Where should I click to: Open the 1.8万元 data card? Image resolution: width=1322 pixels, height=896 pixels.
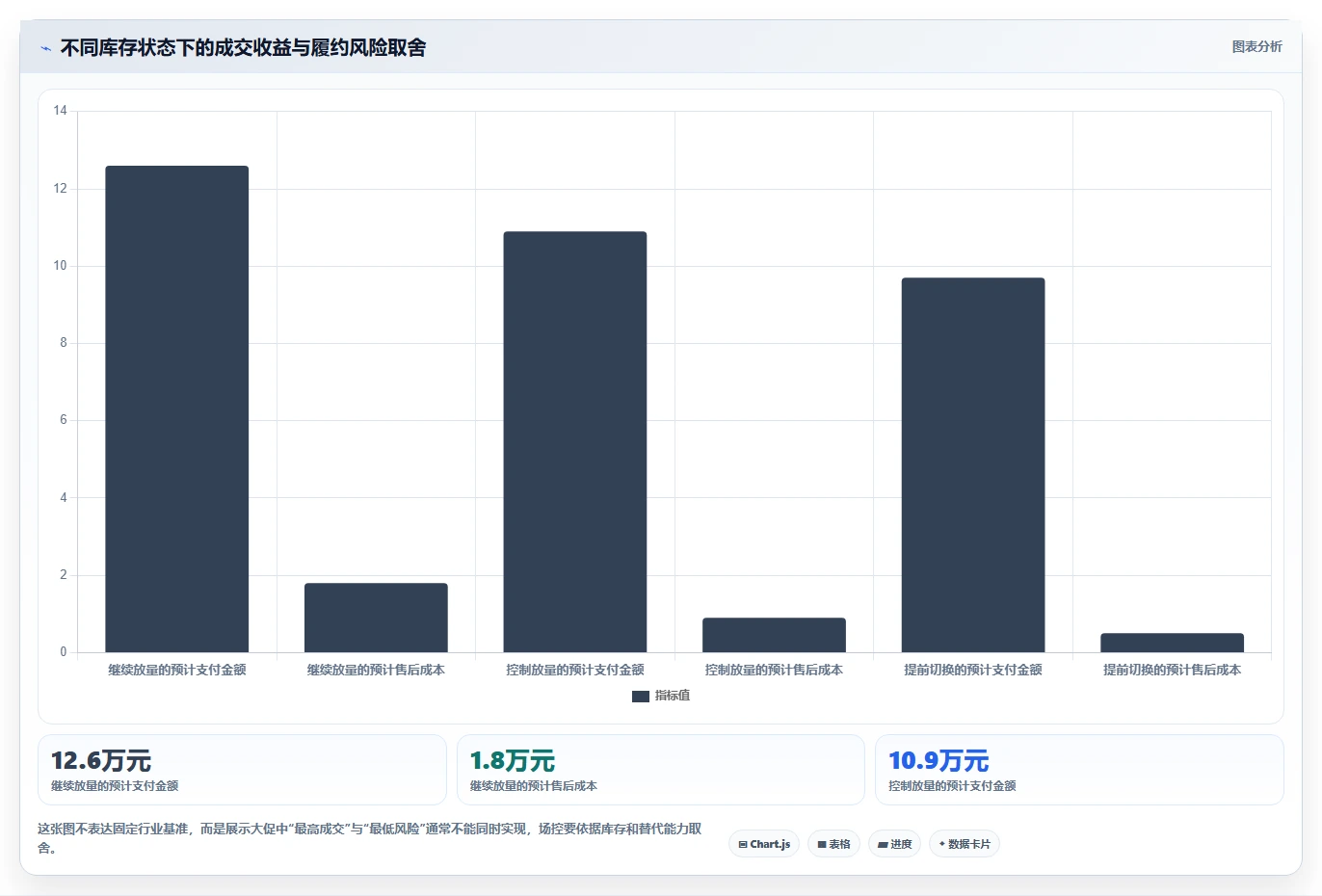660,770
